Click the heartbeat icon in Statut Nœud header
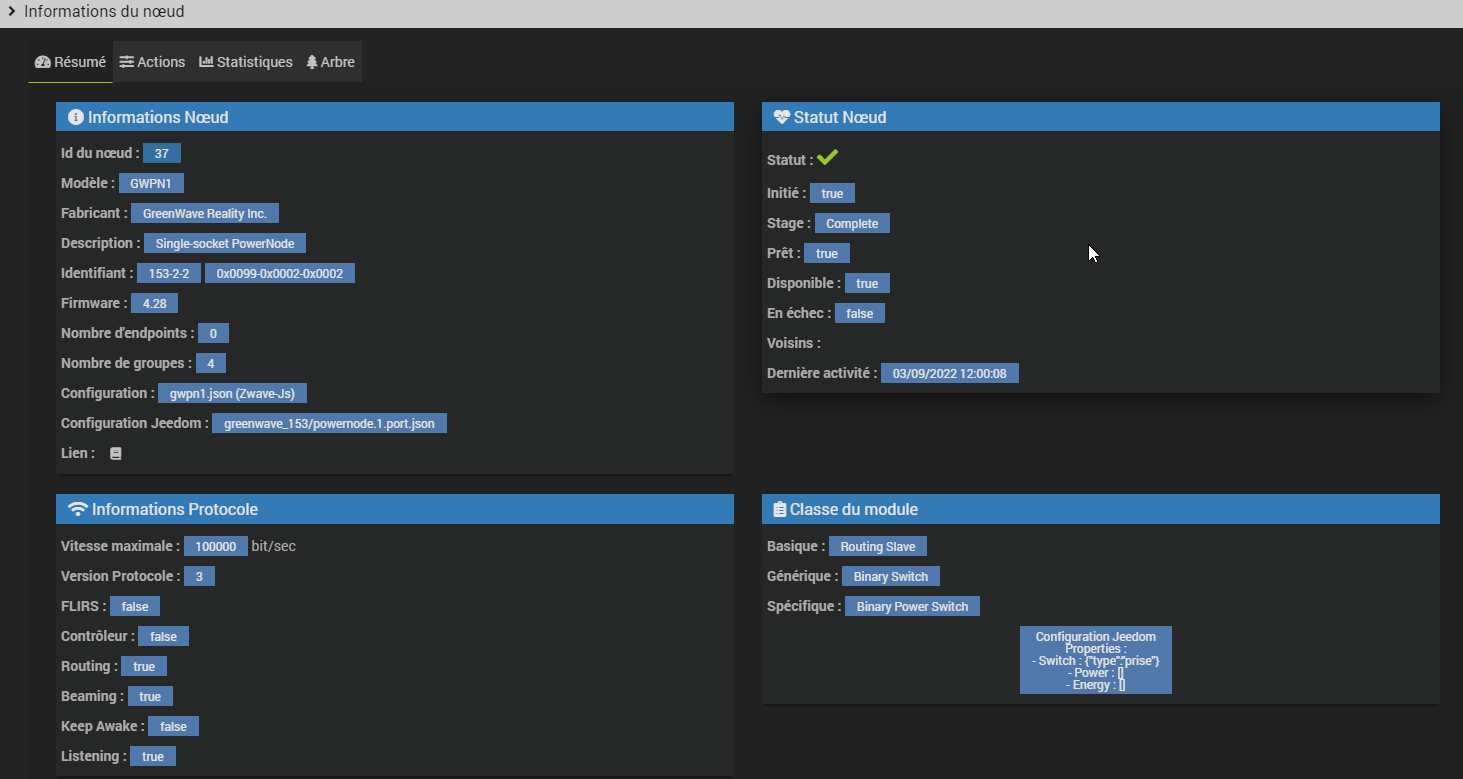 (x=781, y=117)
